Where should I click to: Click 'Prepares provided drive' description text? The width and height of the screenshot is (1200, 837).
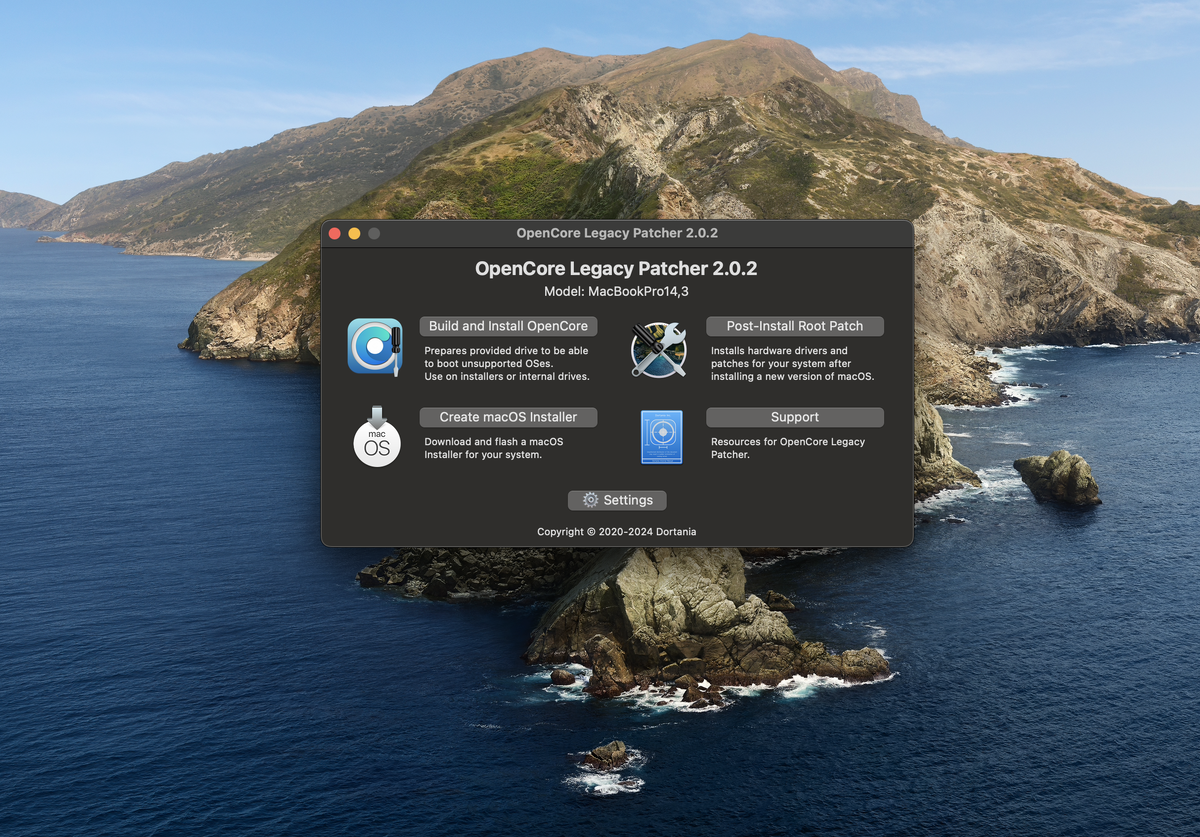tap(507, 364)
